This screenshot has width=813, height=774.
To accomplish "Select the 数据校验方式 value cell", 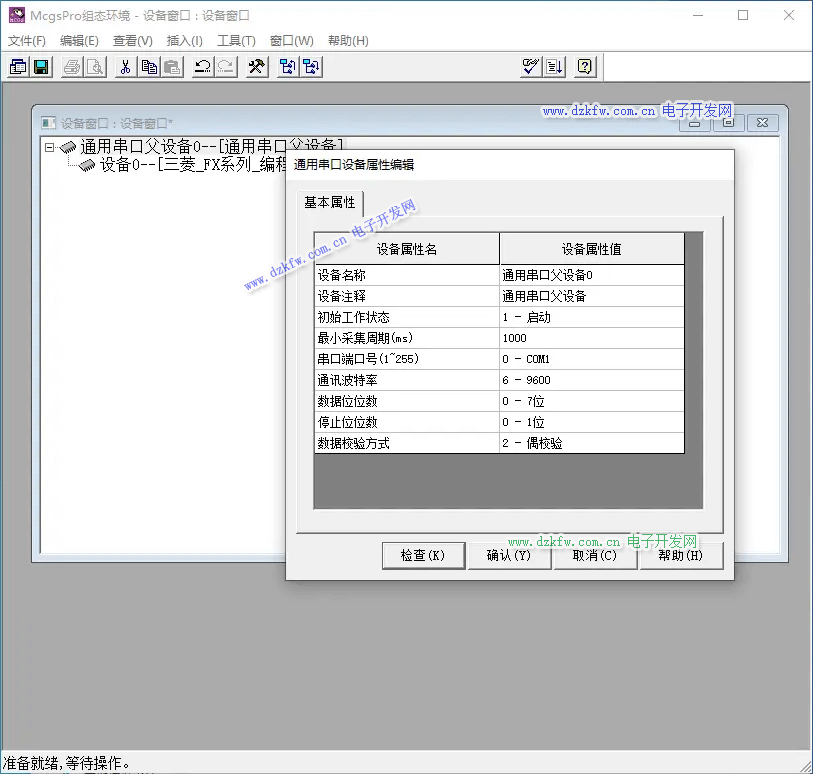I will tap(591, 443).
